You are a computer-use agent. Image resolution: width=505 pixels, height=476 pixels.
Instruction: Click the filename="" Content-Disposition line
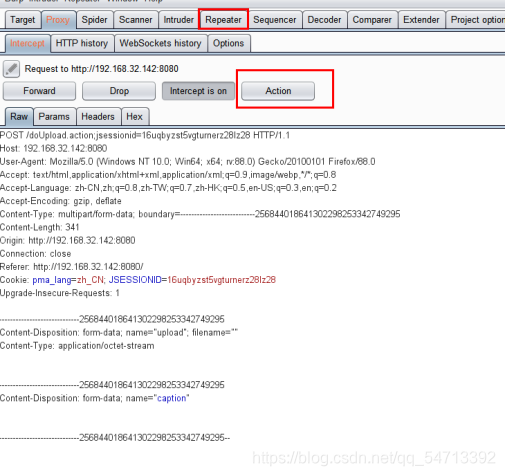click(119, 333)
